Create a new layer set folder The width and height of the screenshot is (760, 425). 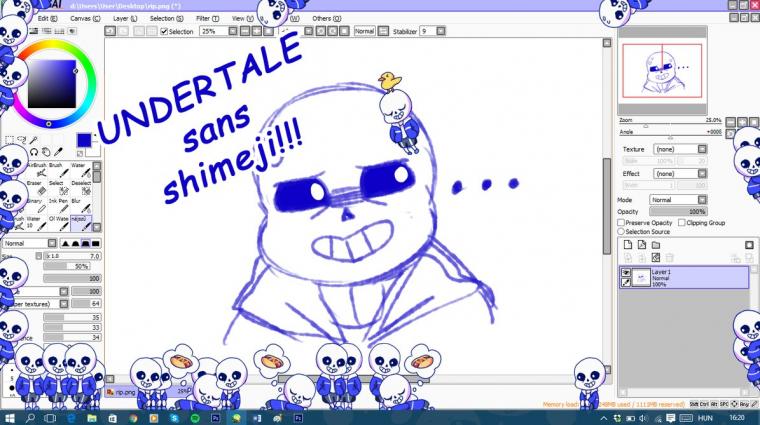pos(656,245)
